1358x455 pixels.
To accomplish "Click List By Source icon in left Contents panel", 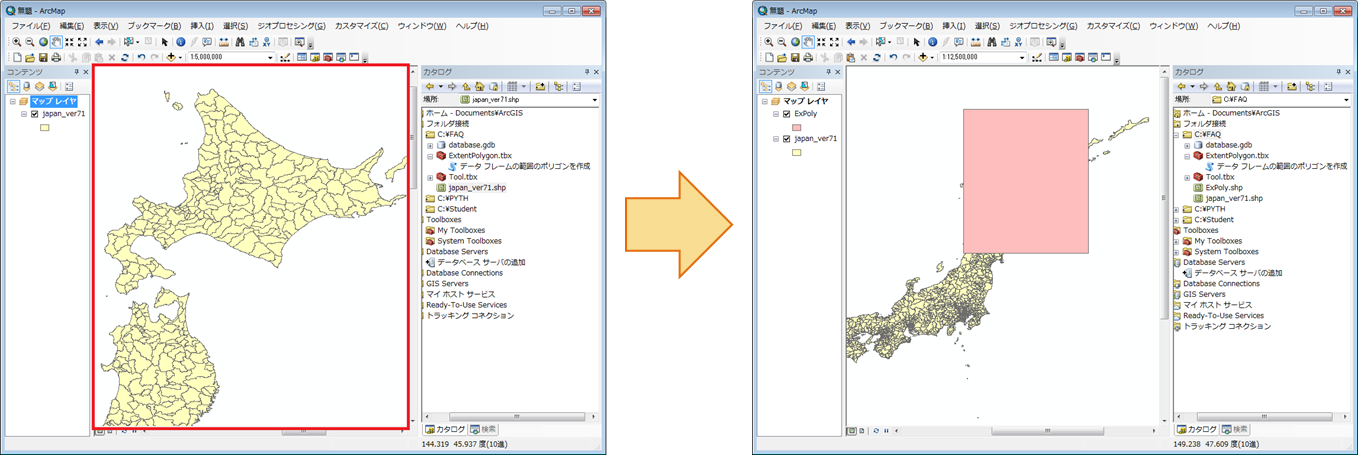I will 27,87.
